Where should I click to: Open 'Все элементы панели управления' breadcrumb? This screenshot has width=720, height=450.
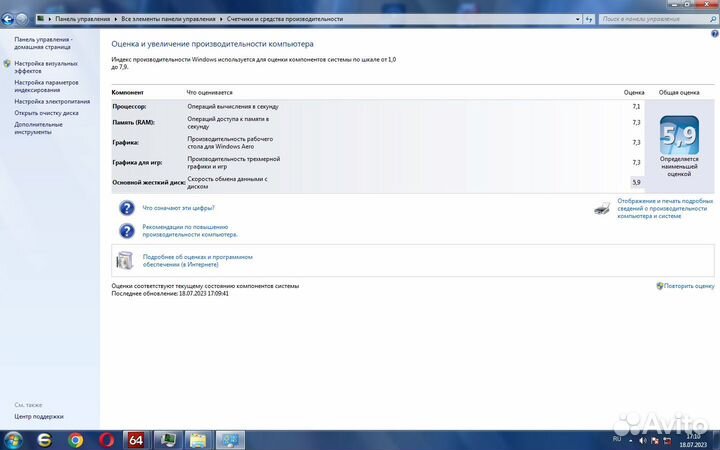pos(168,19)
